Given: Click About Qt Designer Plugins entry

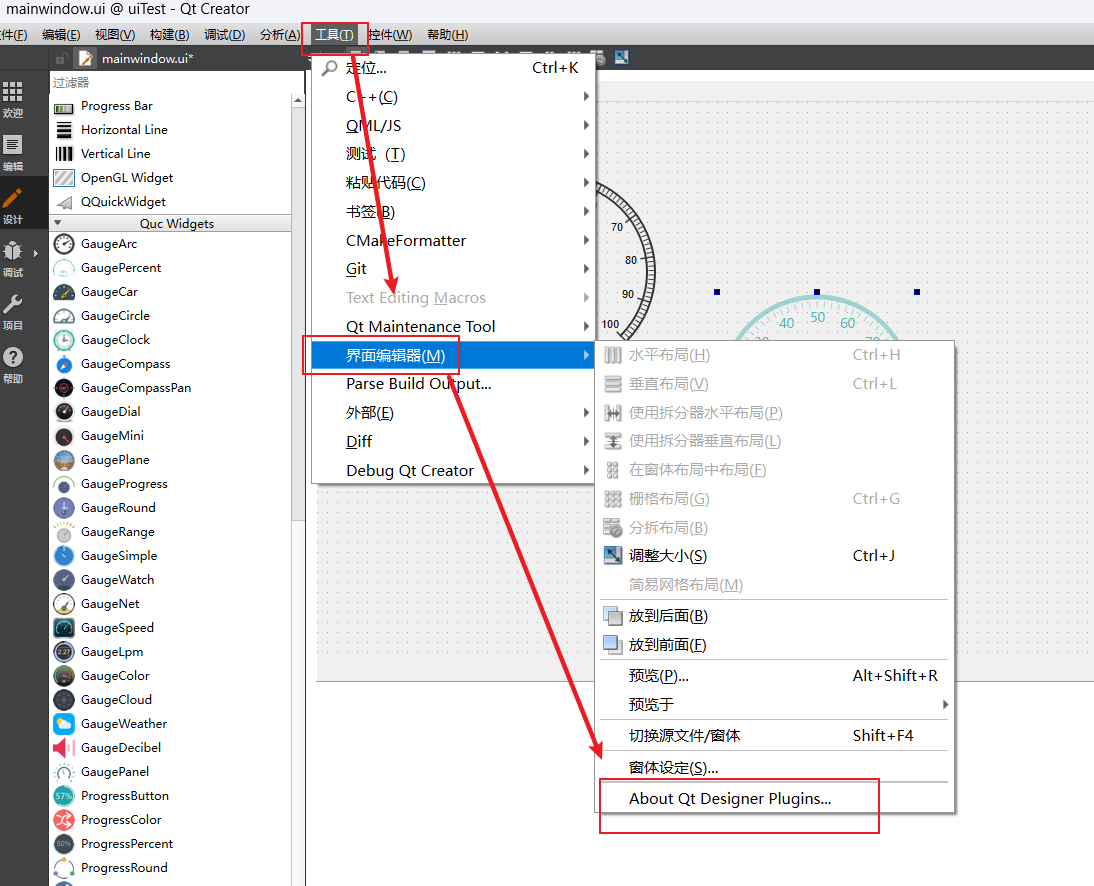Looking at the screenshot, I should tap(730, 799).
